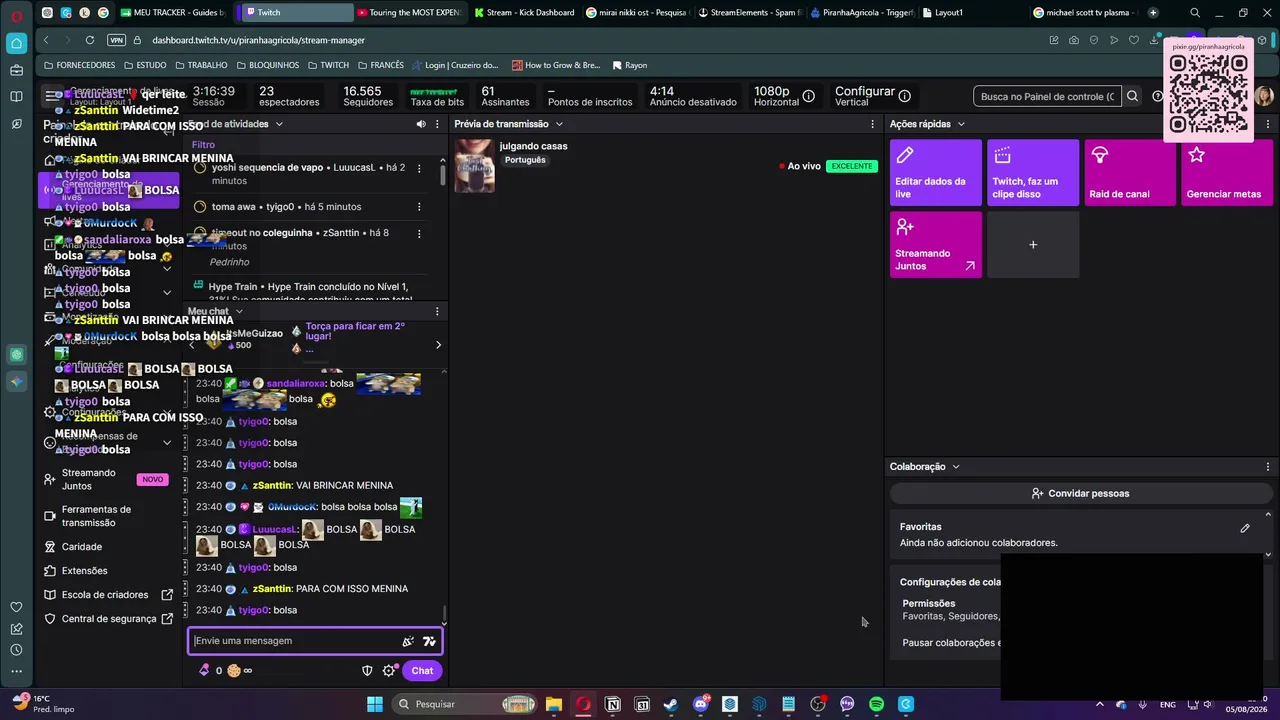Click the Filtro label in activity feed

pyautogui.click(x=203, y=145)
